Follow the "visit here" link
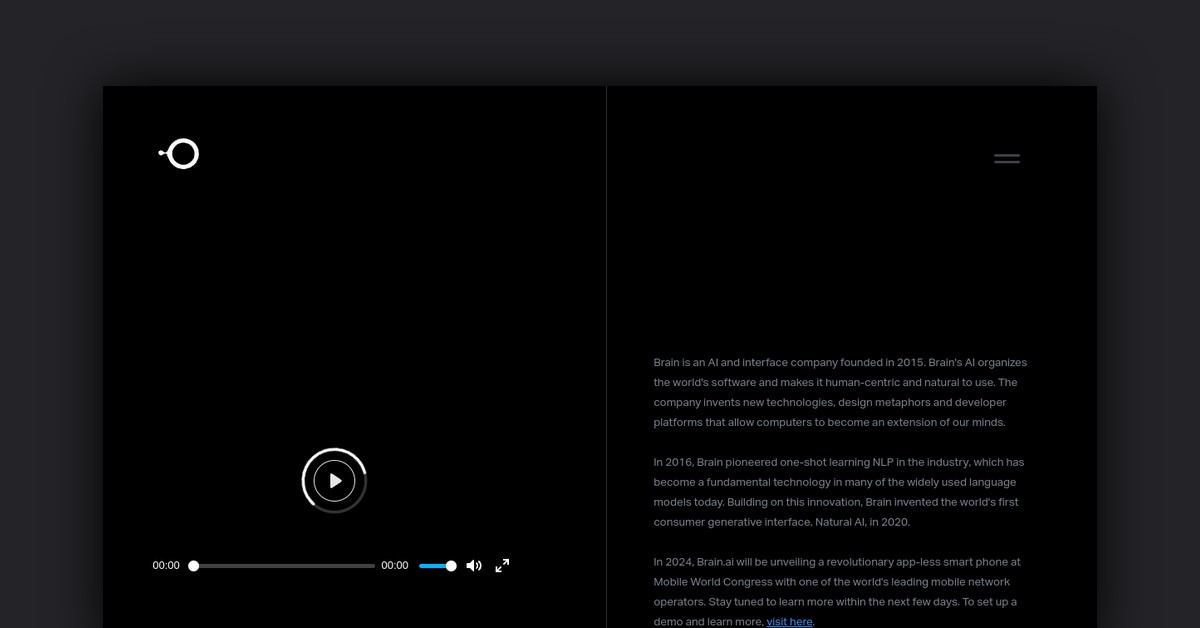Viewport: 1200px width, 628px height. (x=789, y=622)
